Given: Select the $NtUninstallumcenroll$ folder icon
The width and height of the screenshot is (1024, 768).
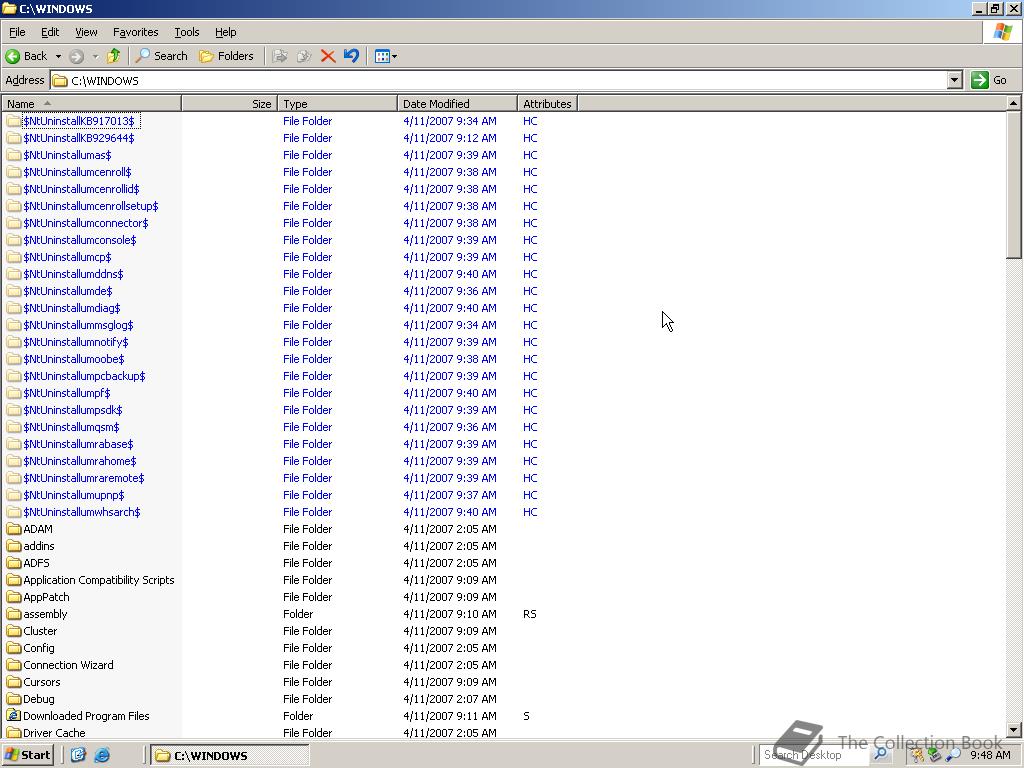Looking at the screenshot, I should point(14,172).
